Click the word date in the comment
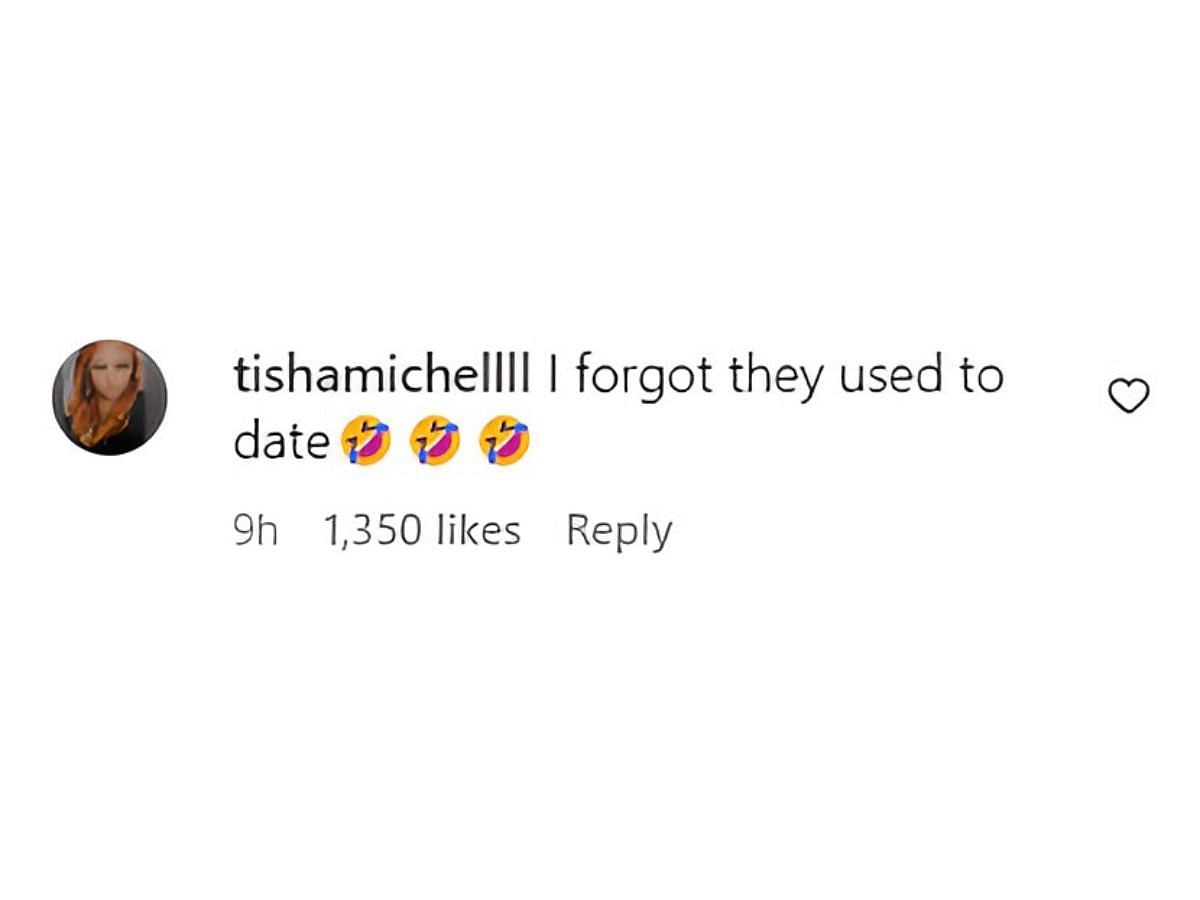The image size is (1200, 900). coord(281,443)
